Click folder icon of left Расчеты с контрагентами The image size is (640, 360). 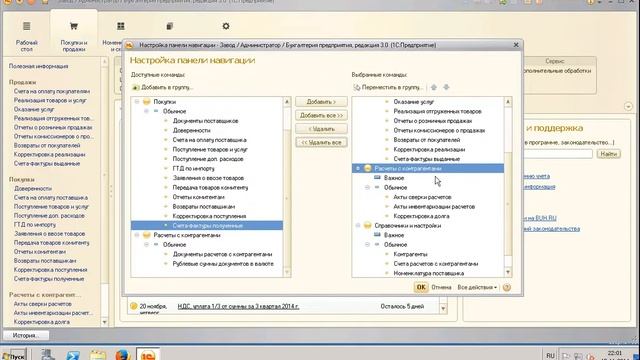coord(147,235)
